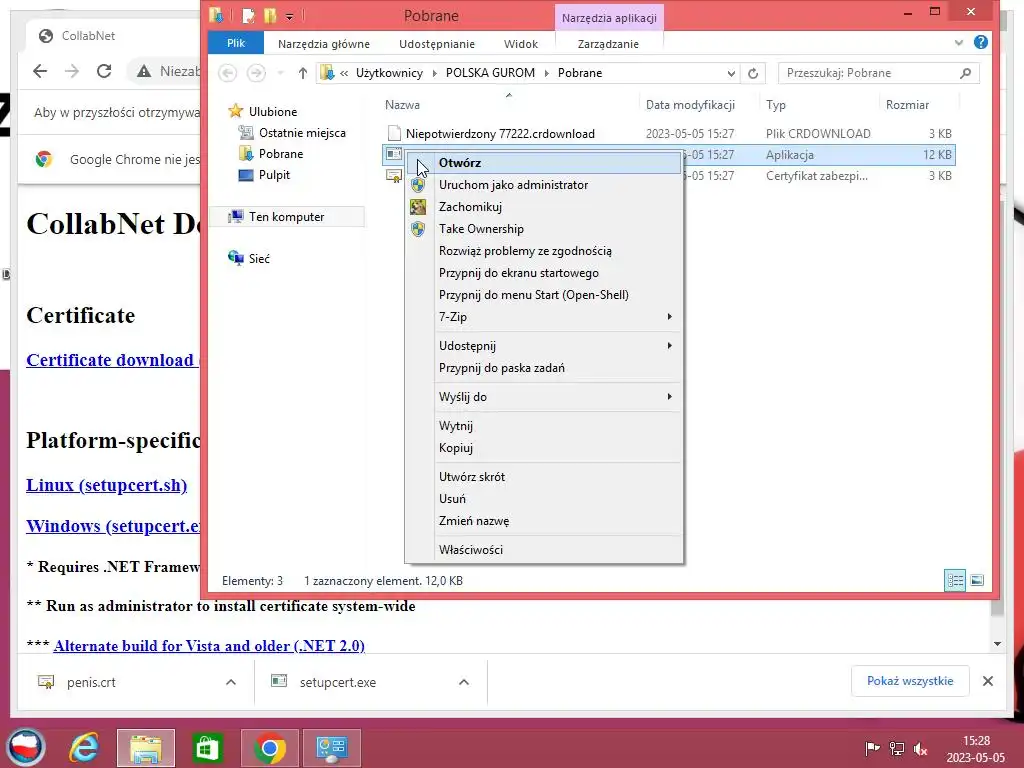Image resolution: width=1024 pixels, height=768 pixels.
Task: Close Chrome downloads bar with X
Action: tap(988, 681)
